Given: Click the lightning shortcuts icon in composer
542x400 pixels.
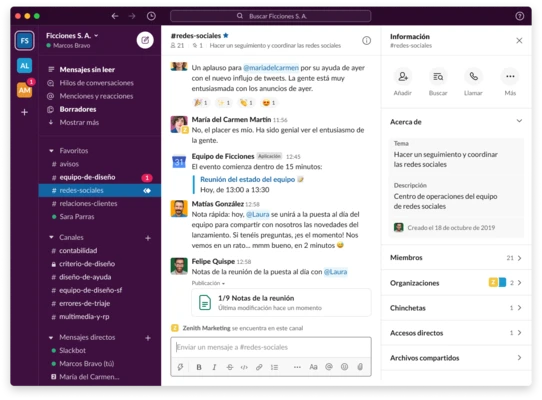Looking at the screenshot, I should pos(180,367).
